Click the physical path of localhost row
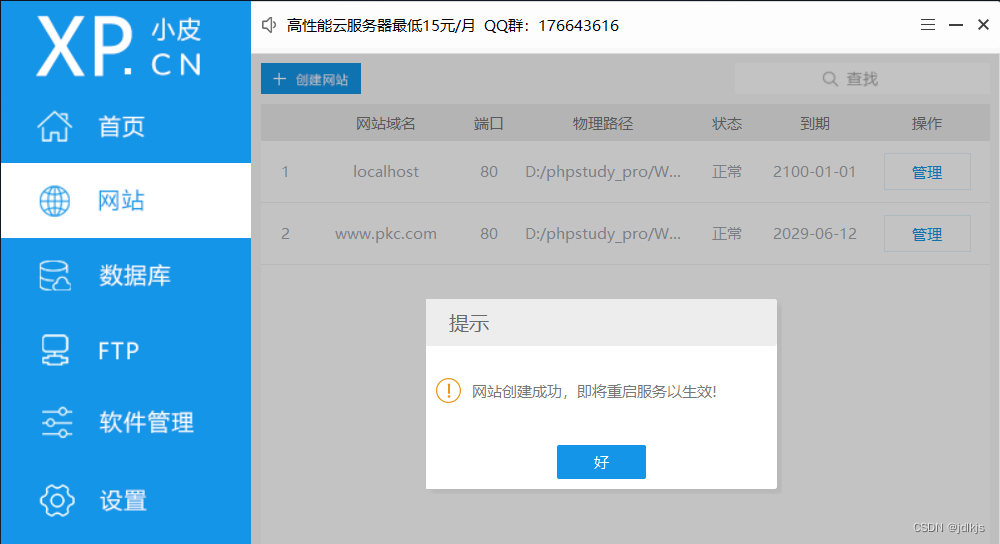Image resolution: width=1000 pixels, height=544 pixels. (603, 172)
